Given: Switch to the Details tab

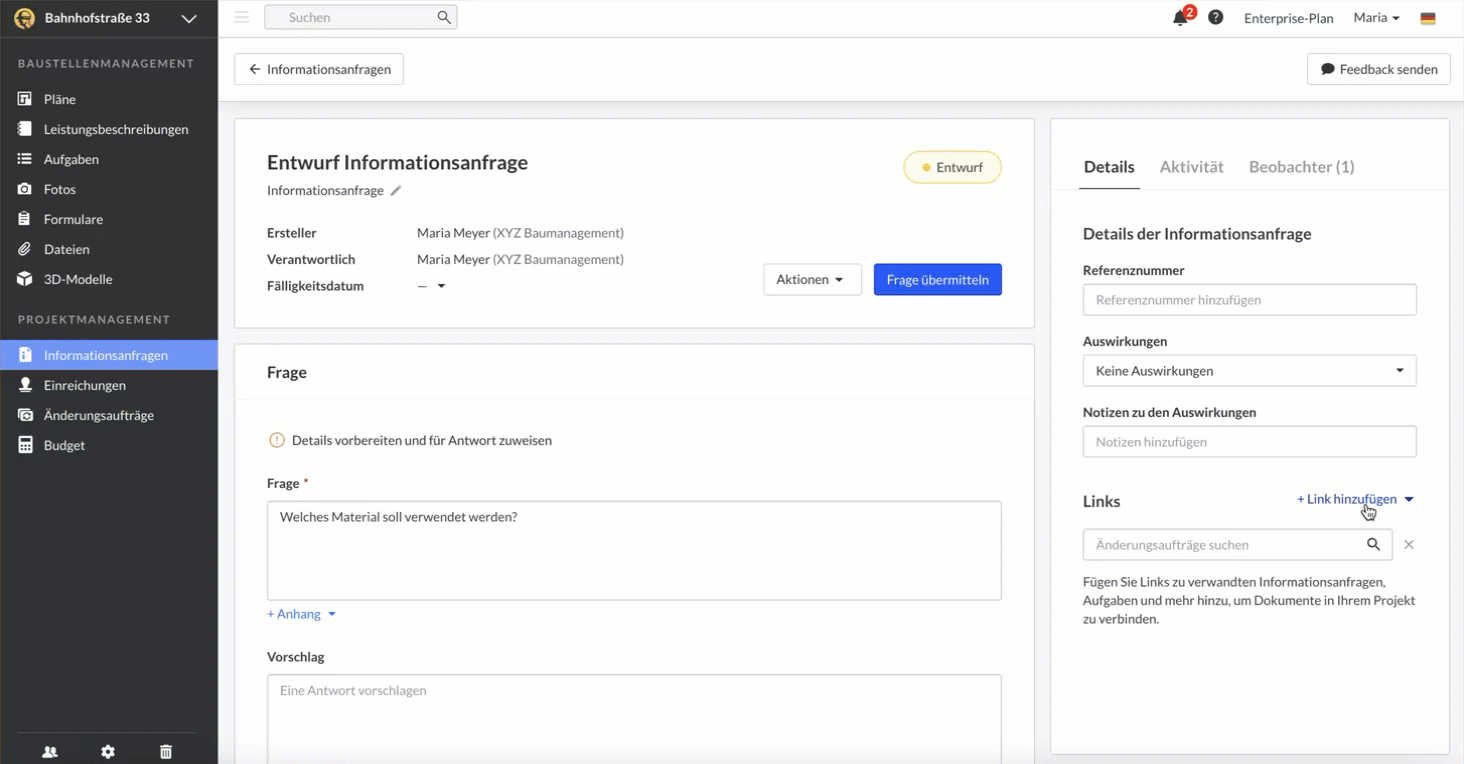Looking at the screenshot, I should point(1109,167).
